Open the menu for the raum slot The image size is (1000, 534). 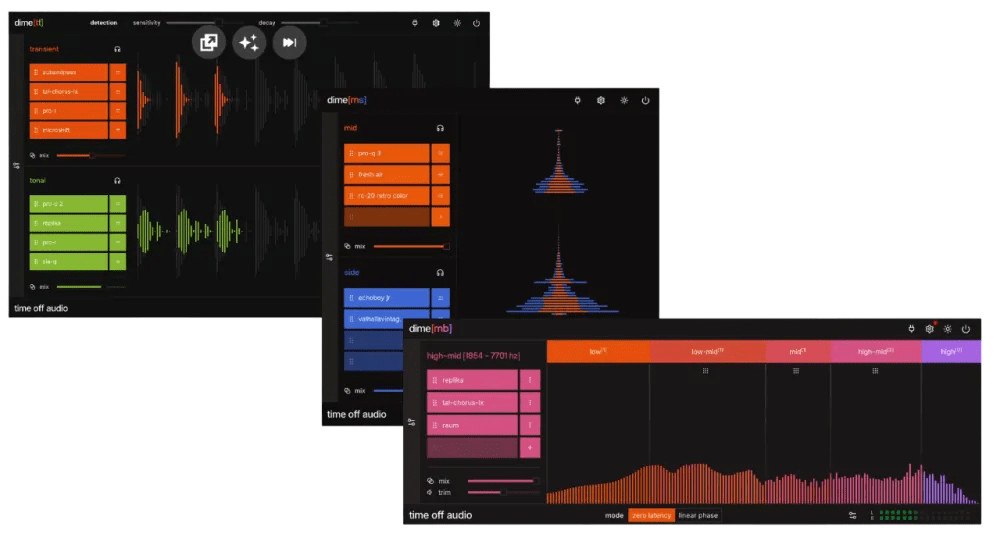(x=529, y=425)
